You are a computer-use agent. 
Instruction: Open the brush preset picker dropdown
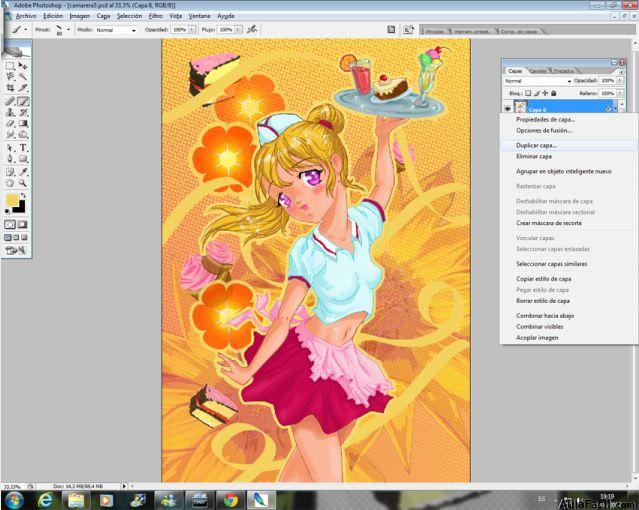click(x=68, y=30)
